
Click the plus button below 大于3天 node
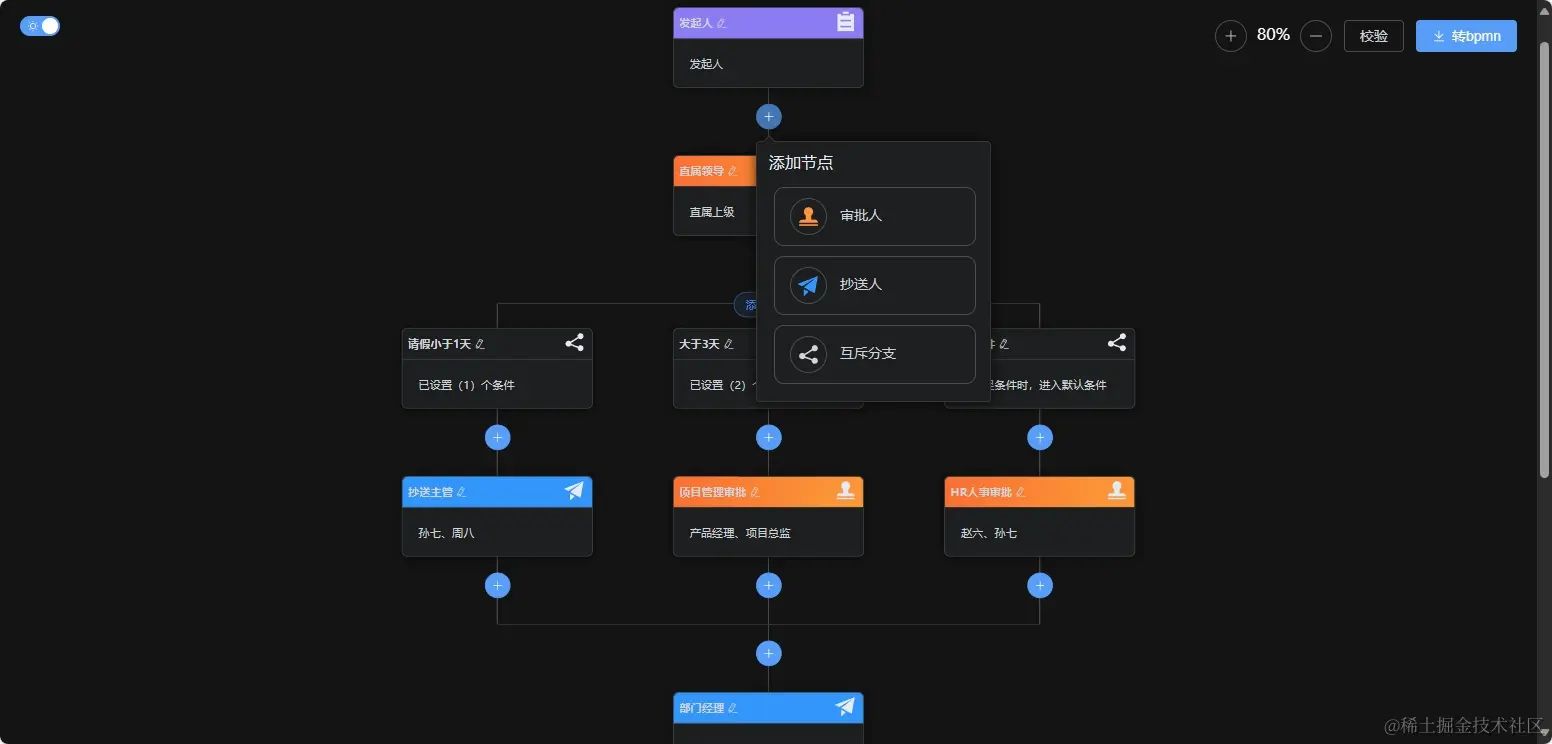click(768, 437)
